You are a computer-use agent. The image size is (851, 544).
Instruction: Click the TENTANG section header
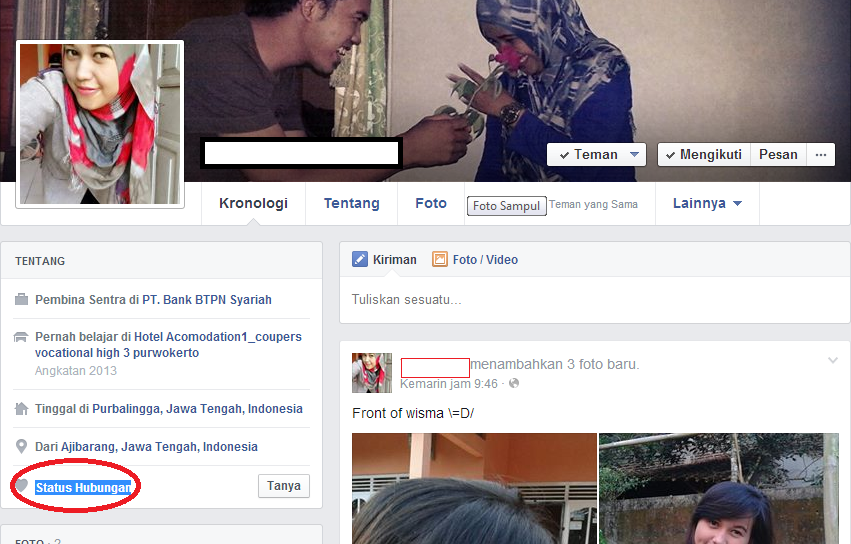point(40,261)
